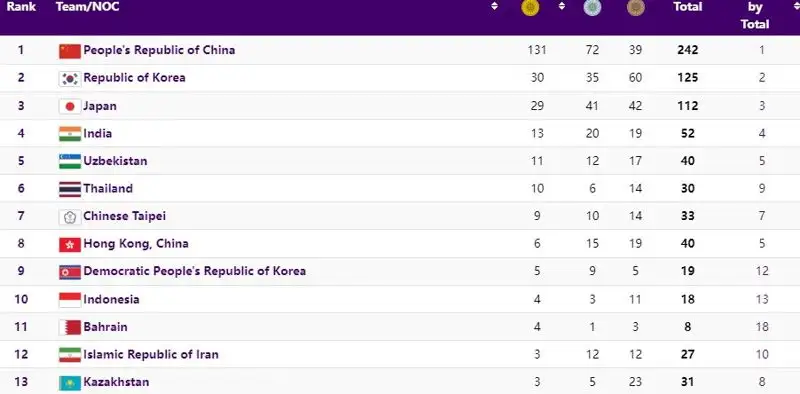The image size is (800, 394).
Task: Click the Kazakhstan flag icon
Action: (x=70, y=383)
